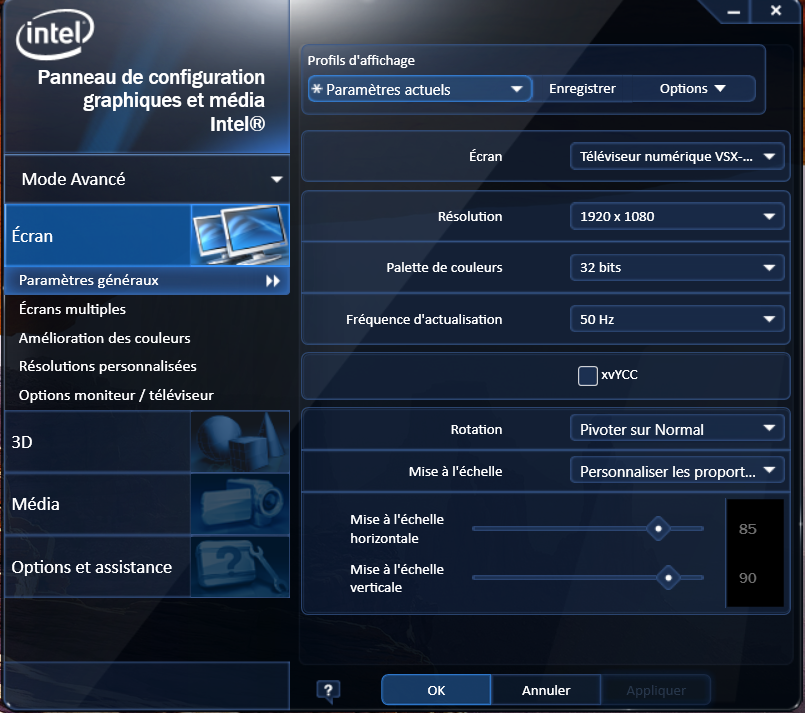Open the Options dropdown in Profils d'affichage
The width and height of the screenshot is (805, 713).
692,89
